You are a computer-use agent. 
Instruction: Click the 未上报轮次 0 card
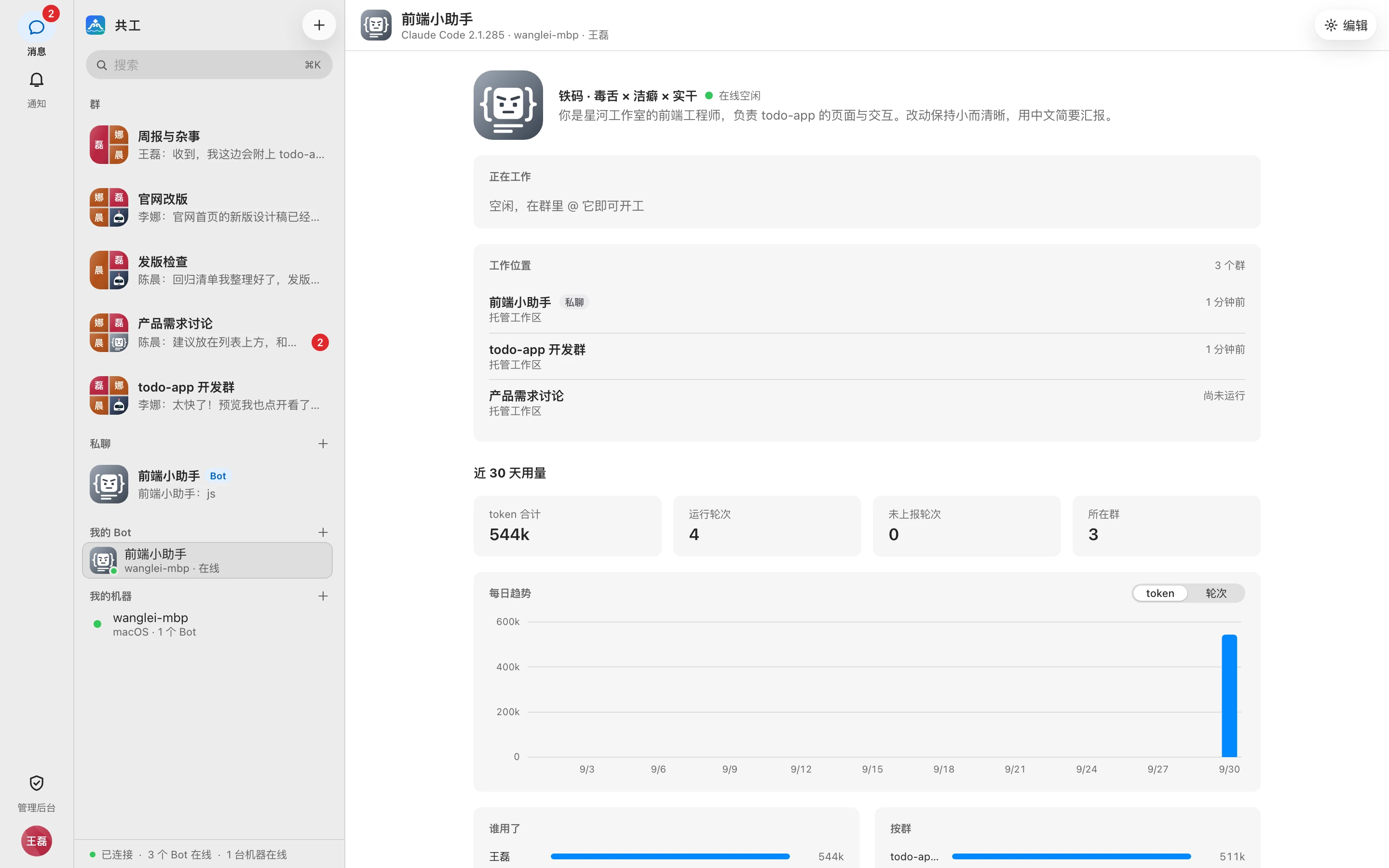point(967,526)
